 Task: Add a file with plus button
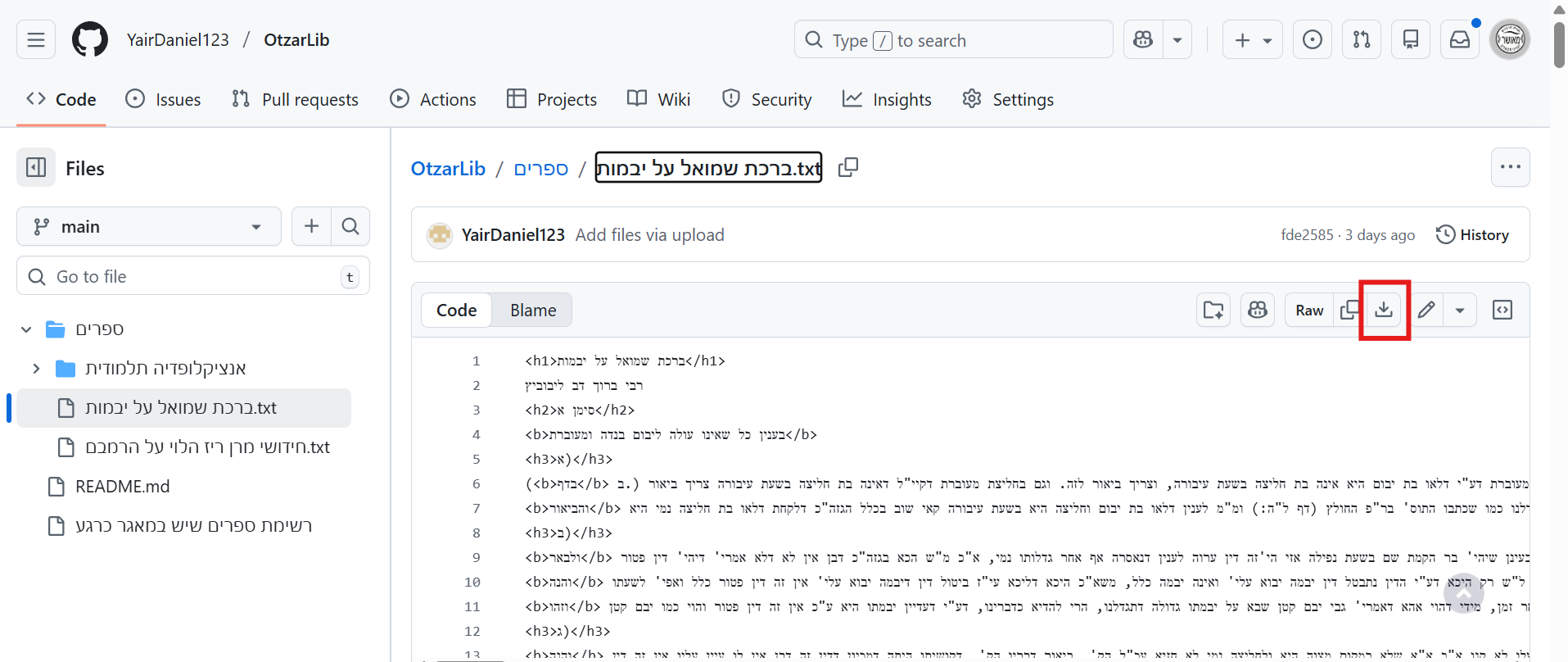(311, 226)
